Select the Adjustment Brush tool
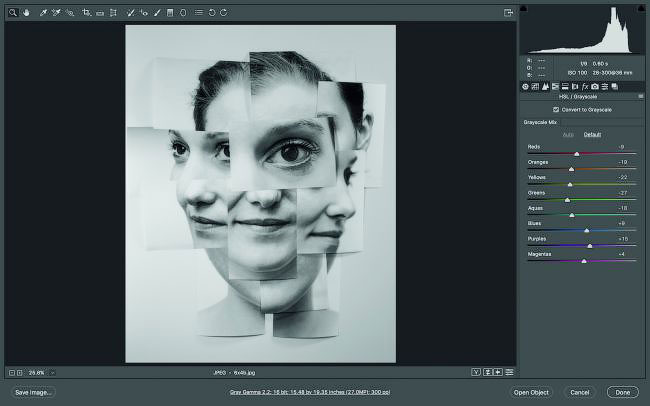Image resolution: width=650 pixels, height=406 pixels. (x=157, y=13)
